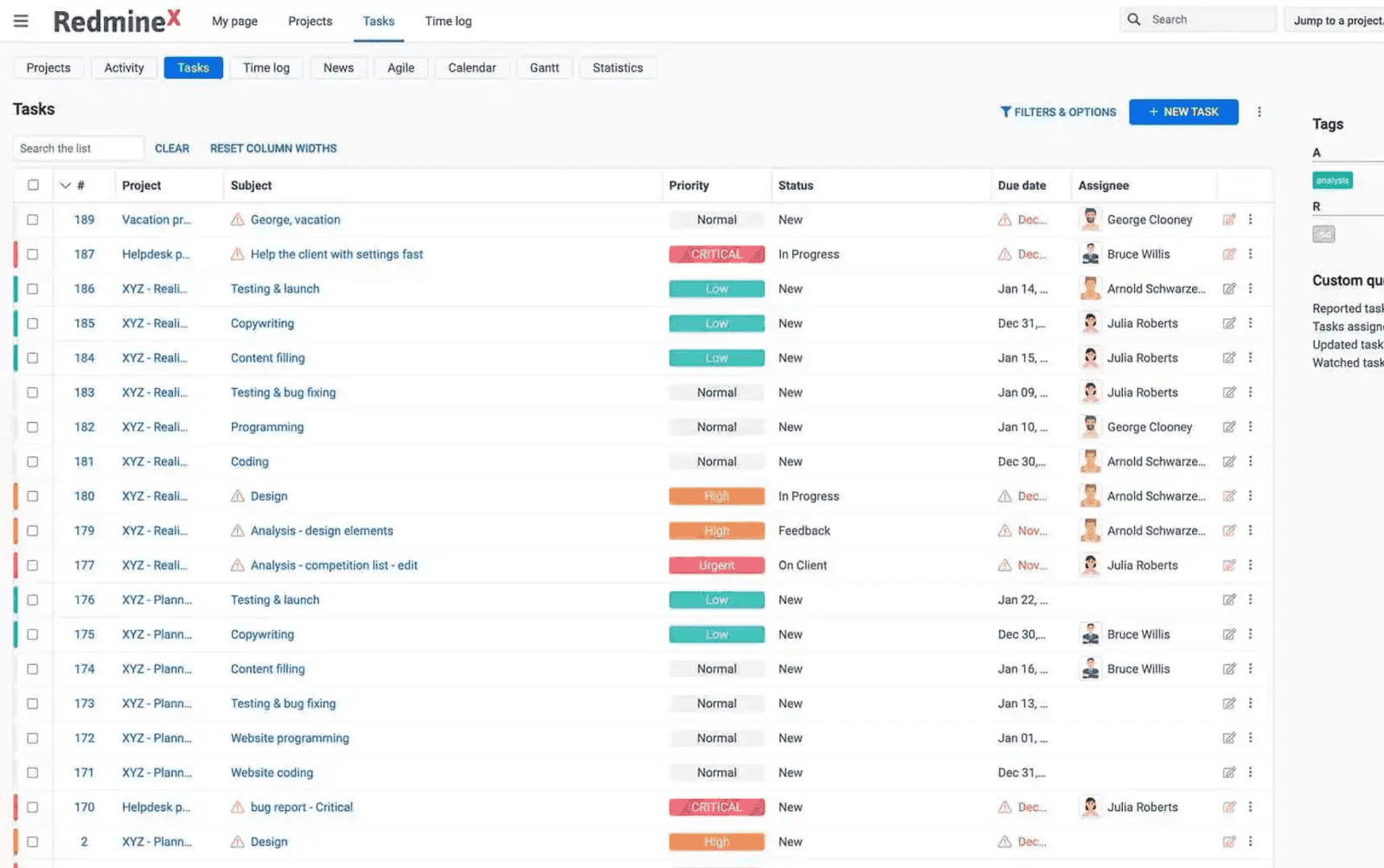Click the warning triangle on task 187

coord(236,254)
